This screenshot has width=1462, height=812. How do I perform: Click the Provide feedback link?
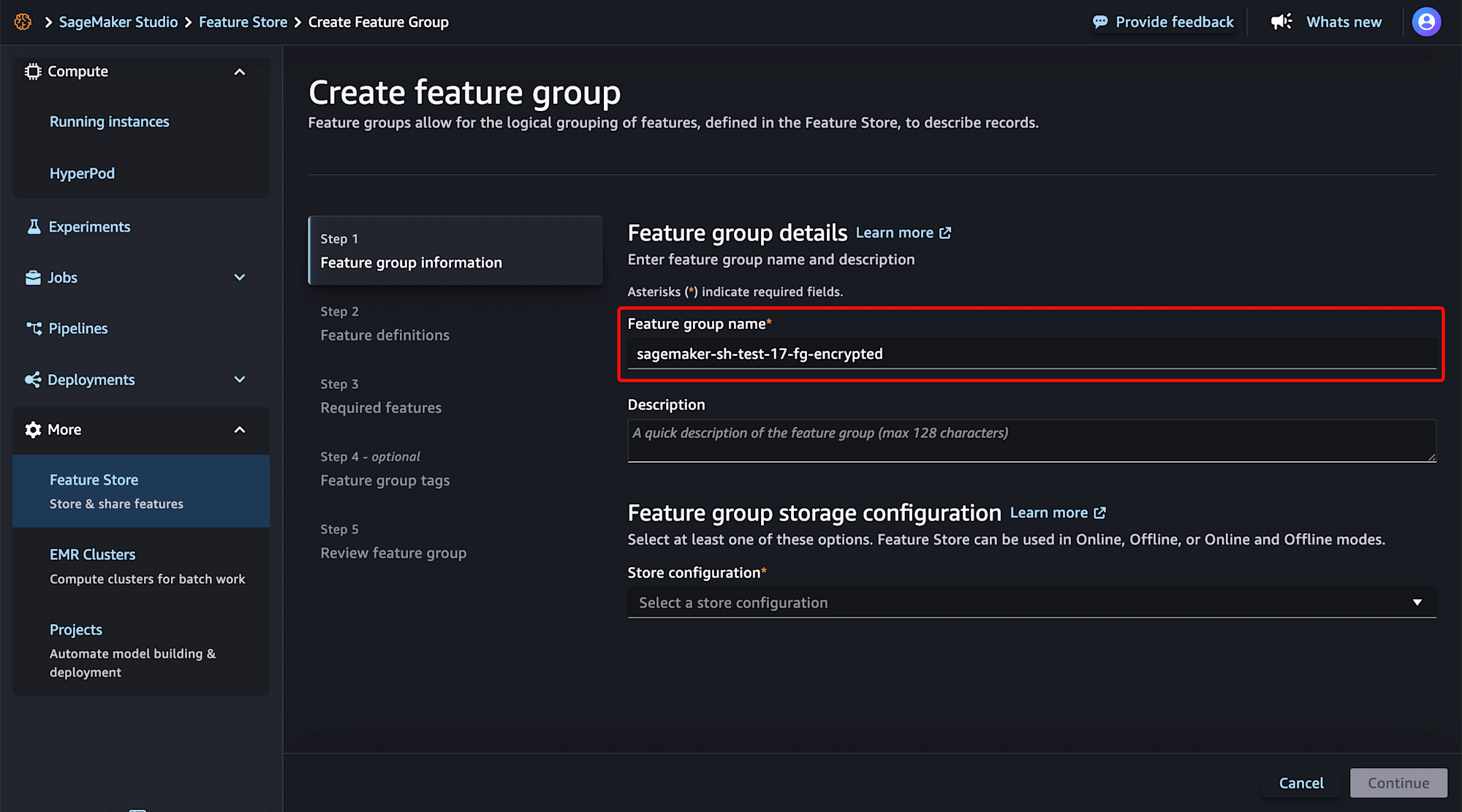coord(1174,22)
